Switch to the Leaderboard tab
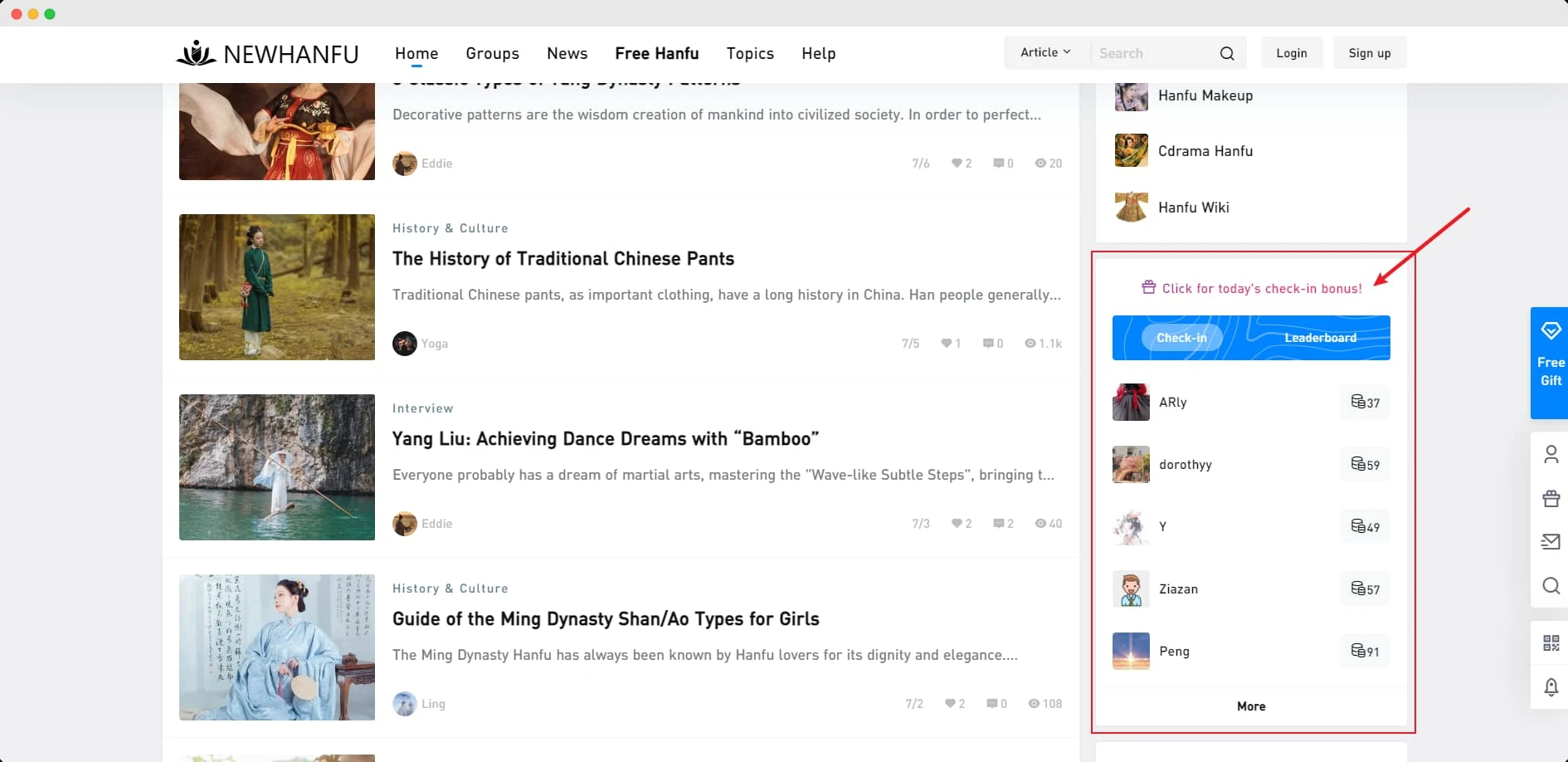 (1320, 338)
